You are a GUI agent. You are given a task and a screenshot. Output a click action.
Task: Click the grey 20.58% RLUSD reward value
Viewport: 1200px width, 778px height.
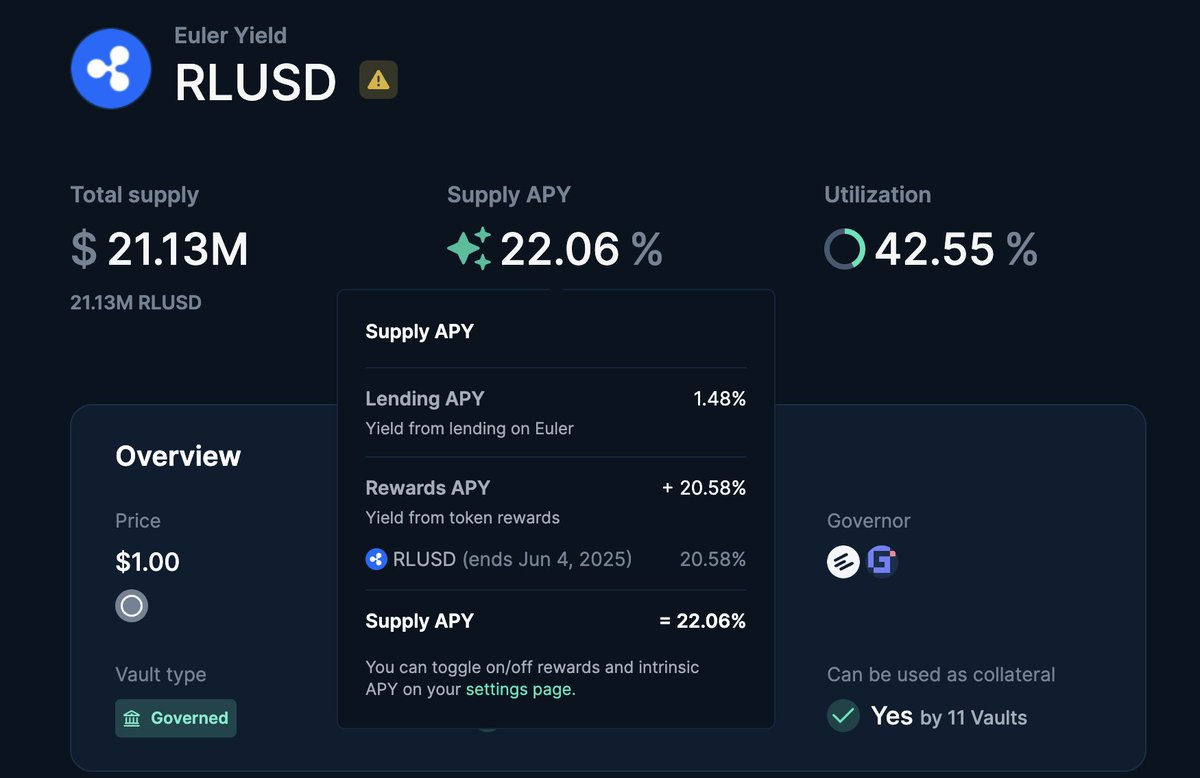713,559
